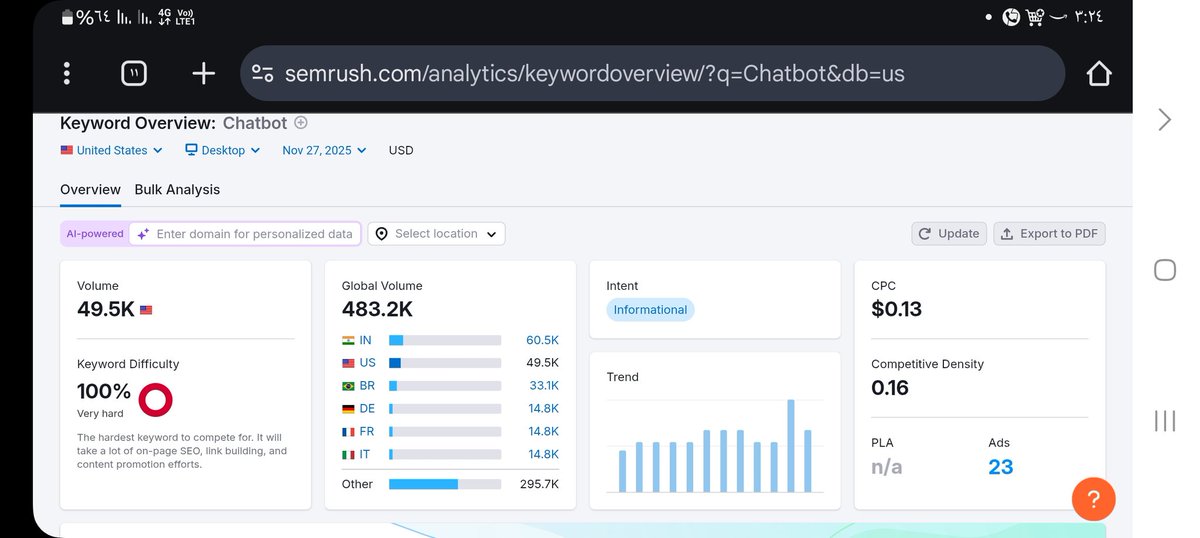Tap the Android home square button
This screenshot has width=1200, height=538.
pyautogui.click(x=1164, y=270)
